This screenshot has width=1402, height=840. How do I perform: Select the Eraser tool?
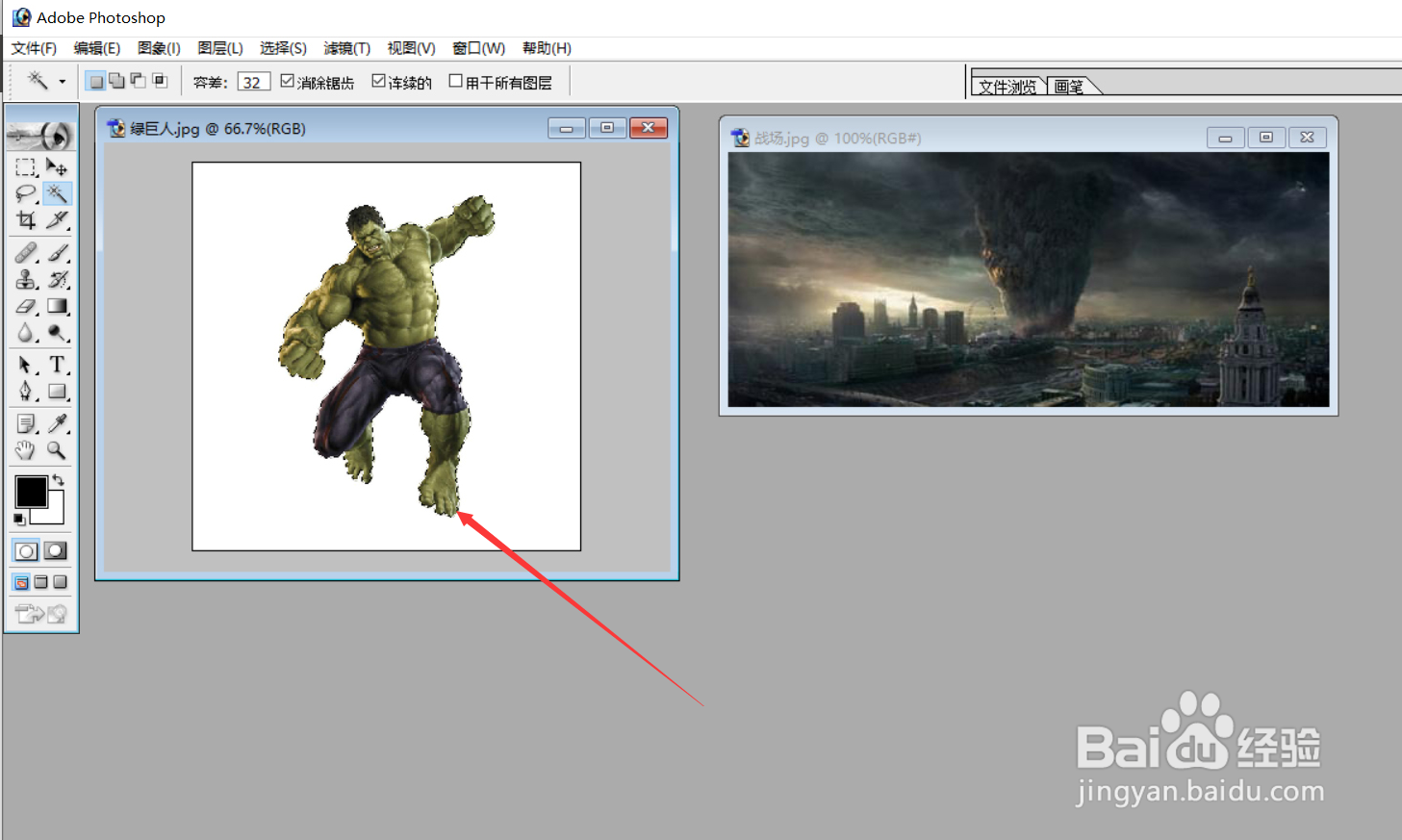point(26,307)
